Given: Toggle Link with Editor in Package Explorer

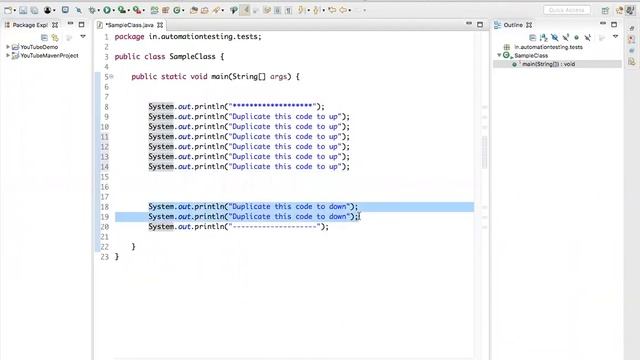Looking at the screenshot, I should pos(55,38).
